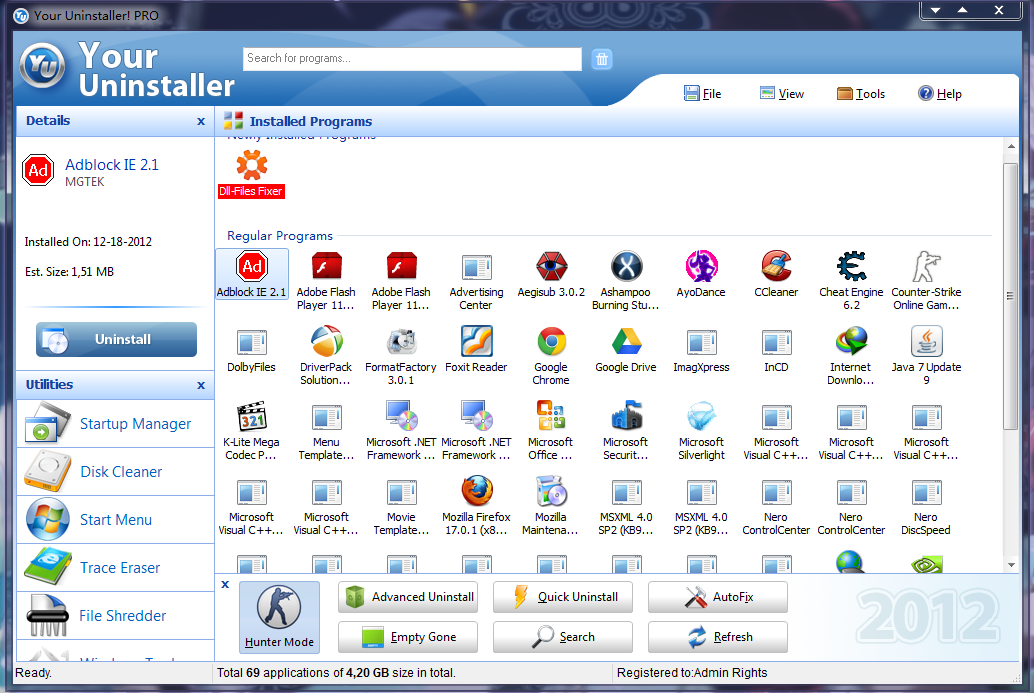Open the View menu
1034x693 pixels.
pyautogui.click(x=782, y=94)
